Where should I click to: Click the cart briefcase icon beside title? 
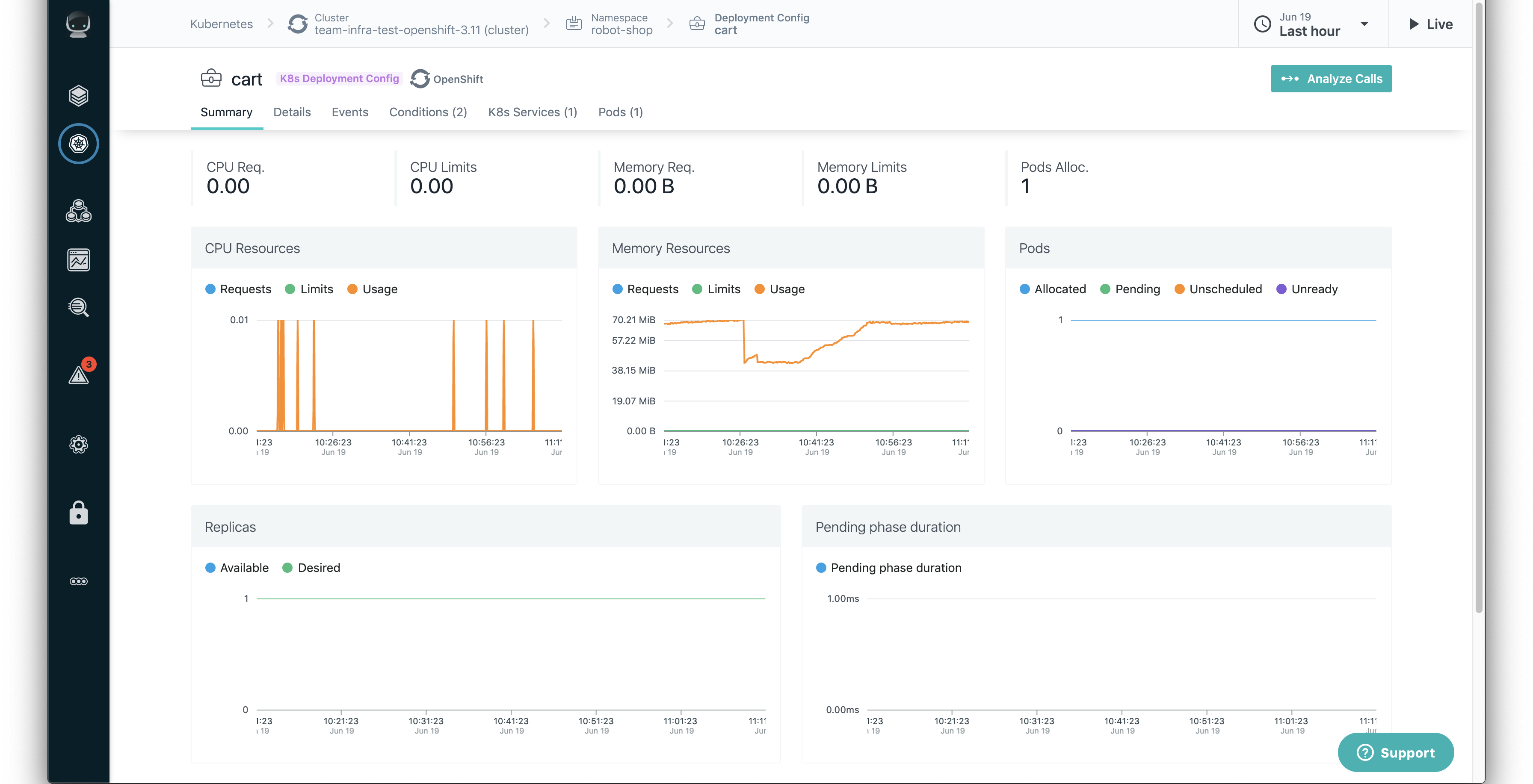point(211,79)
